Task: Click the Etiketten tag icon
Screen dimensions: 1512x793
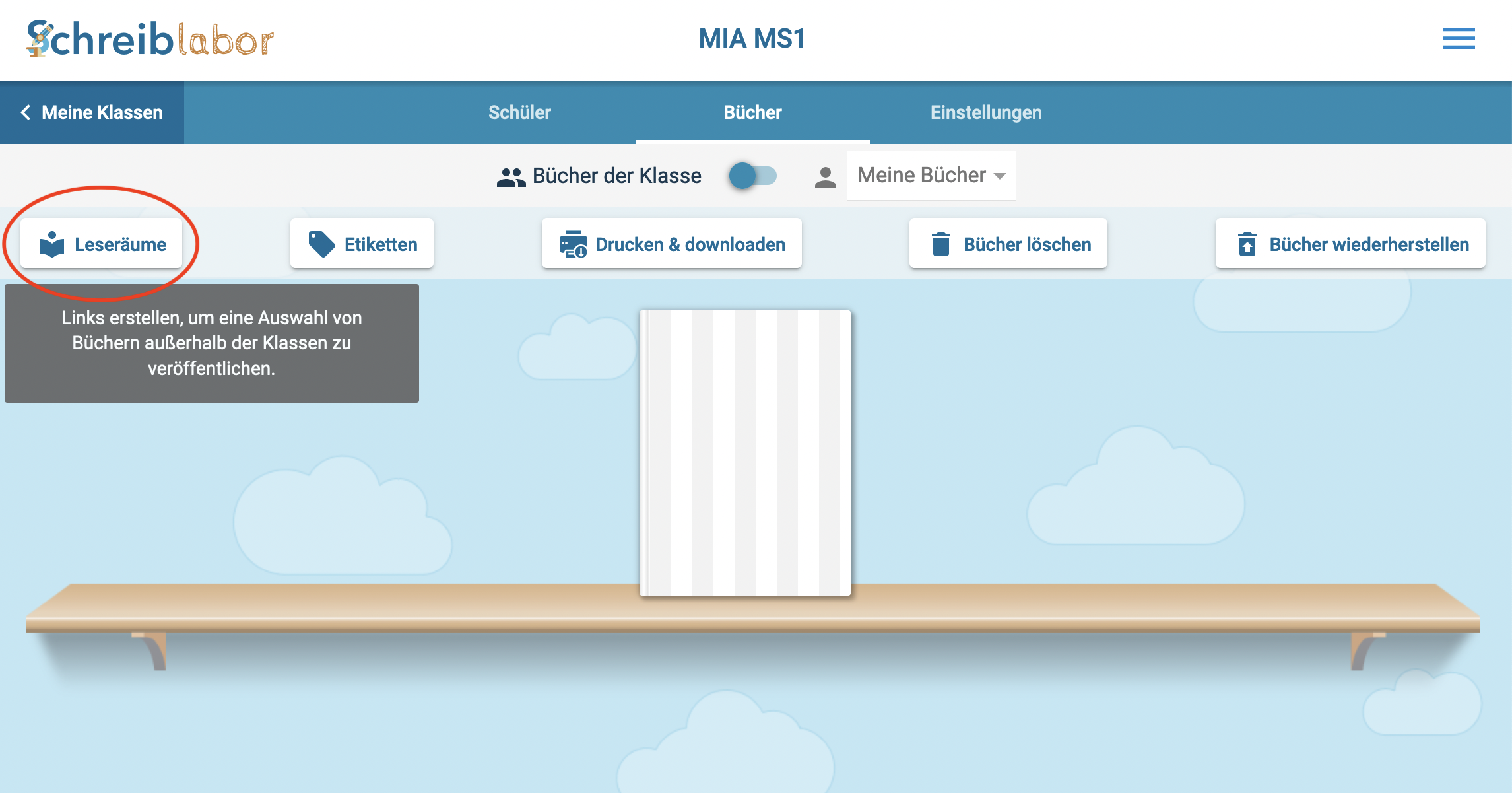Action: pyautogui.click(x=321, y=244)
